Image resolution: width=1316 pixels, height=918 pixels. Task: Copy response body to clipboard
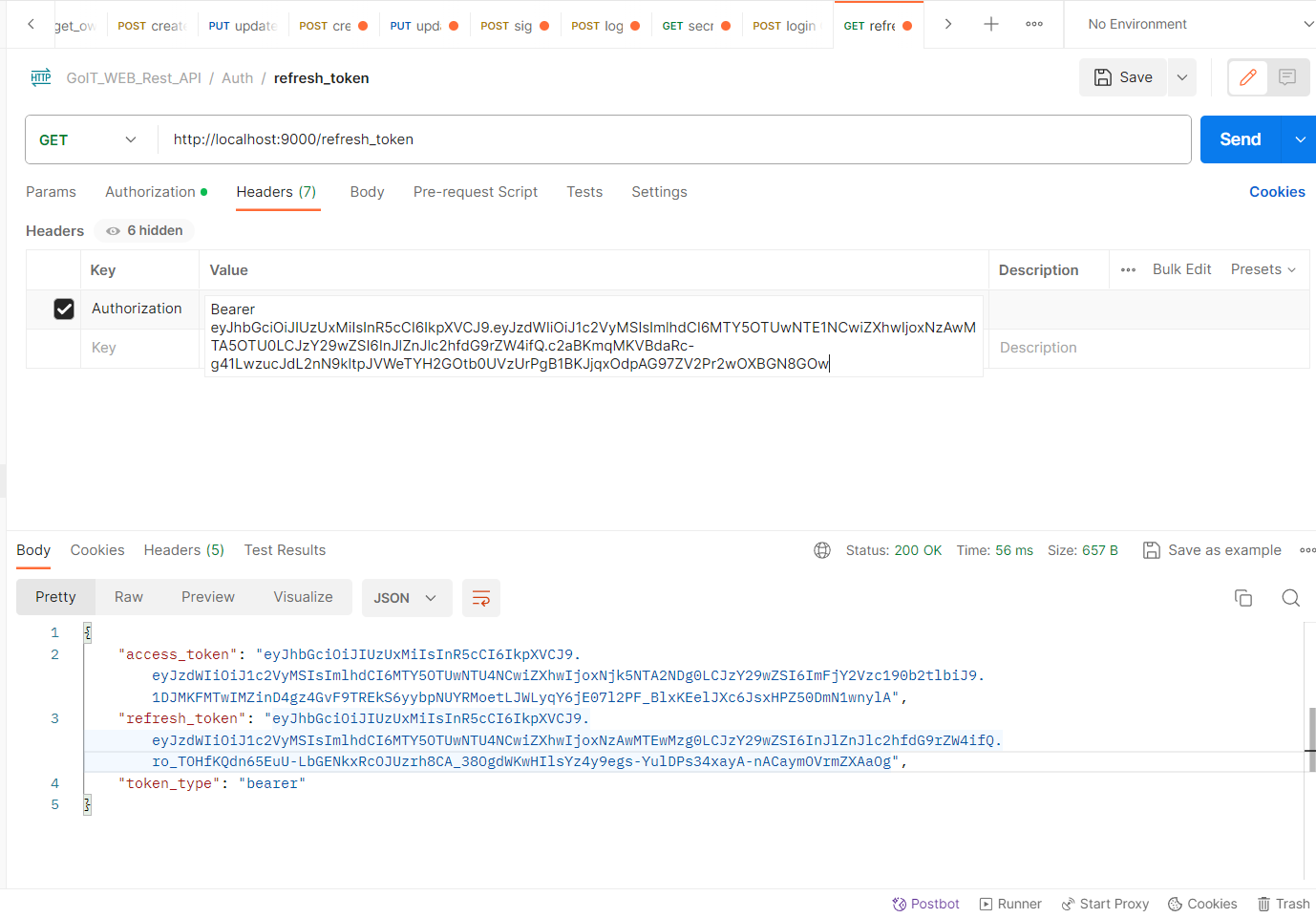pos(1243,598)
